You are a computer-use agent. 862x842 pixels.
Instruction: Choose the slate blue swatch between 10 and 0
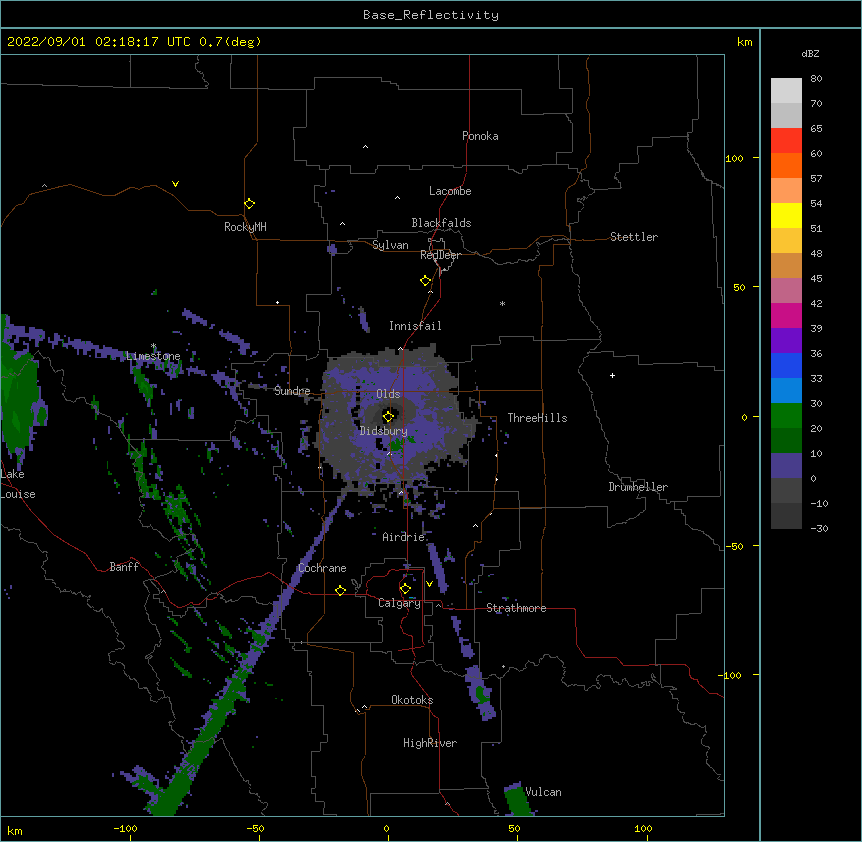coord(786,466)
